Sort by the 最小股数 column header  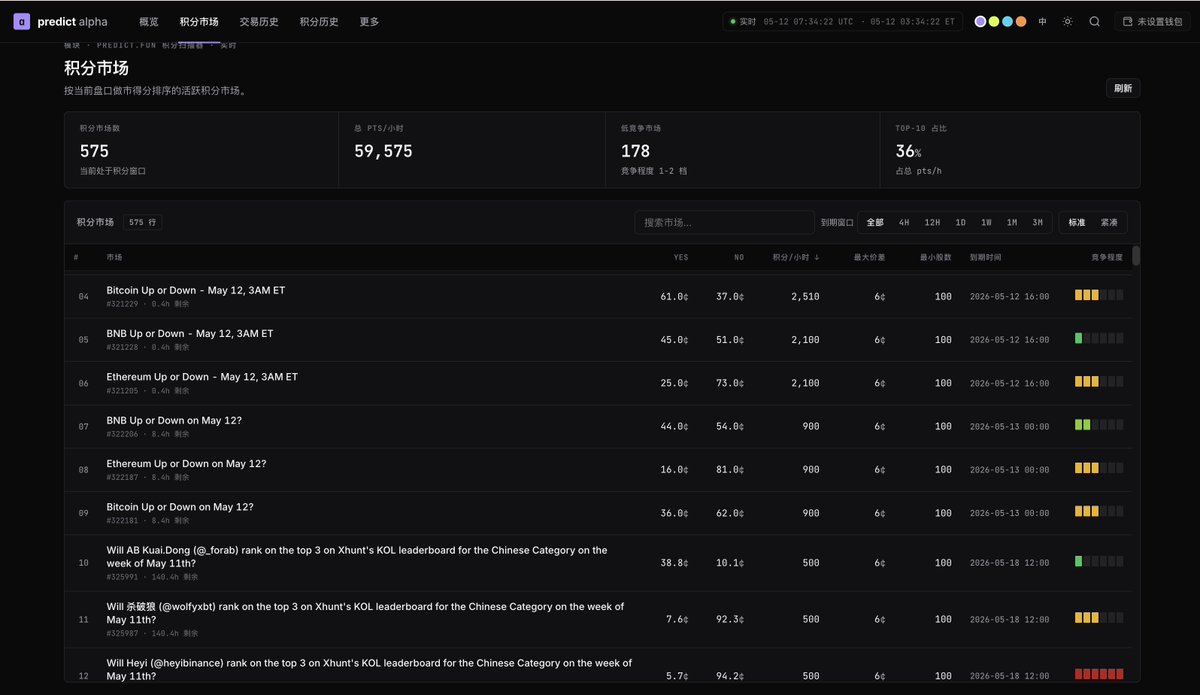(936, 257)
